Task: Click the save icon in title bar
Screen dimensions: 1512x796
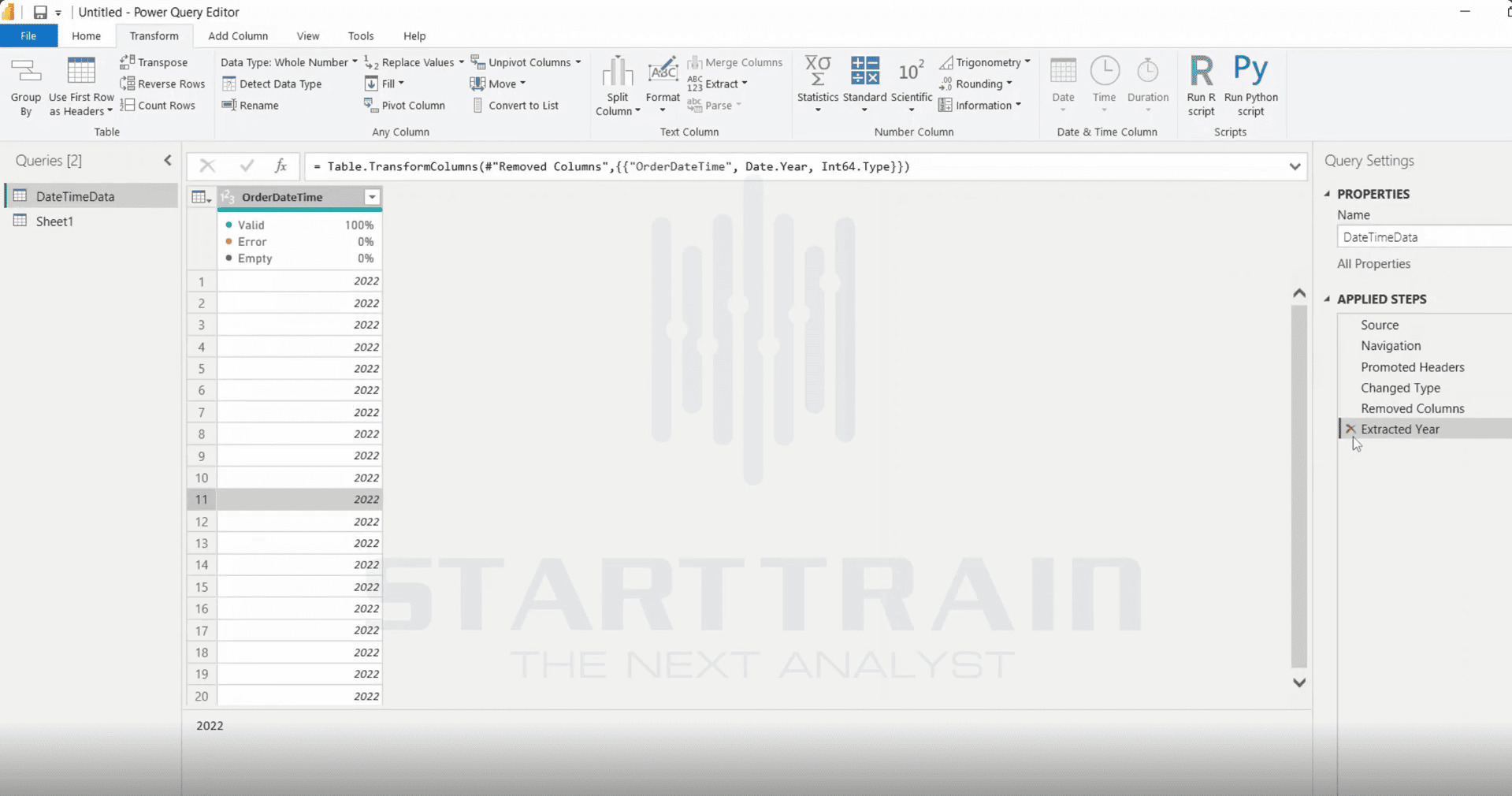Action: point(40,12)
